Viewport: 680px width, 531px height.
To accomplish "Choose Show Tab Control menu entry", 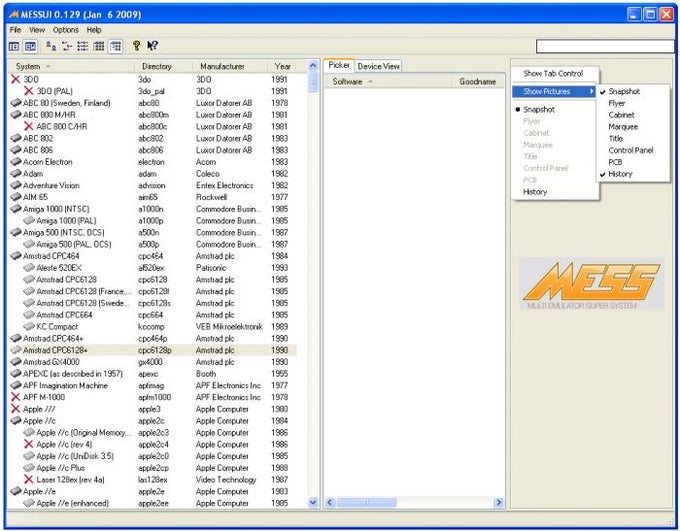I will tap(555, 74).
